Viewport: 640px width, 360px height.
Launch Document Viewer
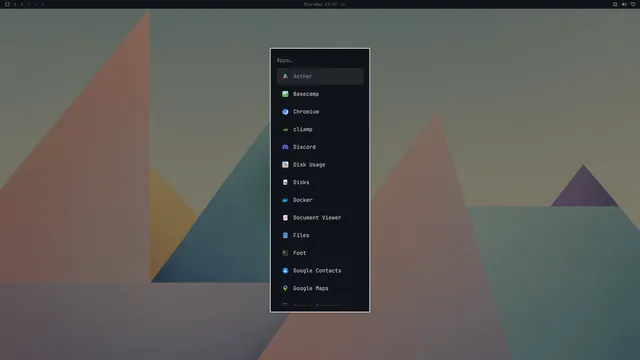click(320, 218)
